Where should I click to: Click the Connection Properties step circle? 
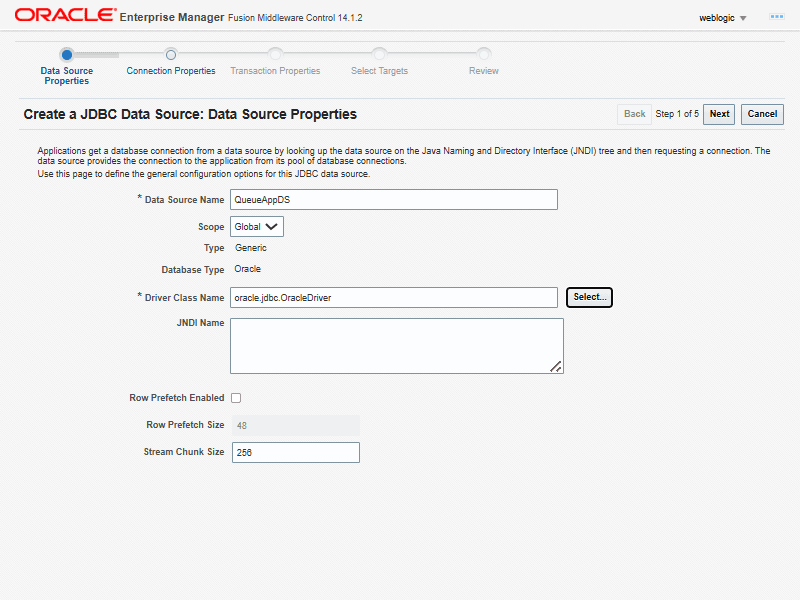[x=171, y=54]
